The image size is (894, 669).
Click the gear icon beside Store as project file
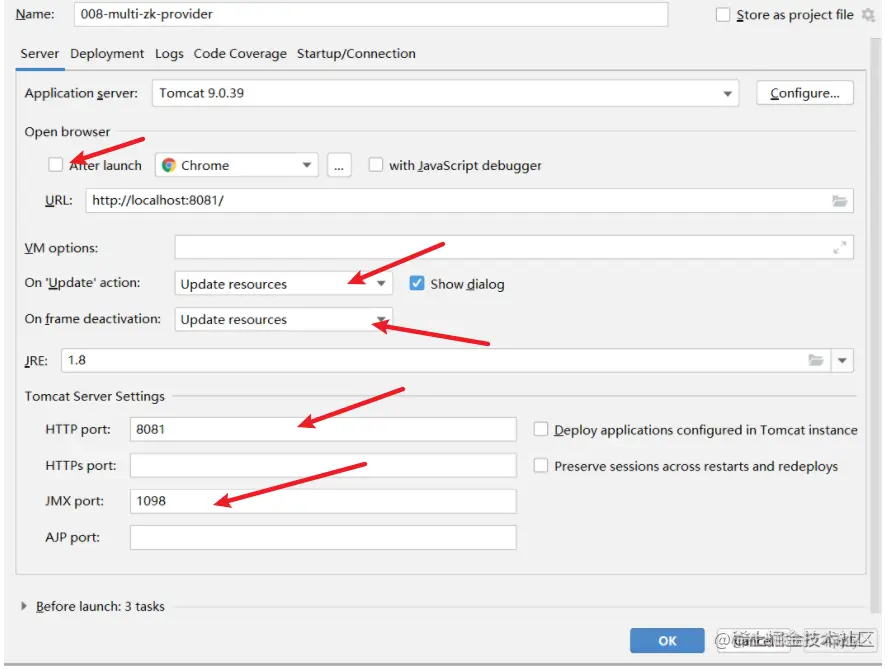coord(868,15)
